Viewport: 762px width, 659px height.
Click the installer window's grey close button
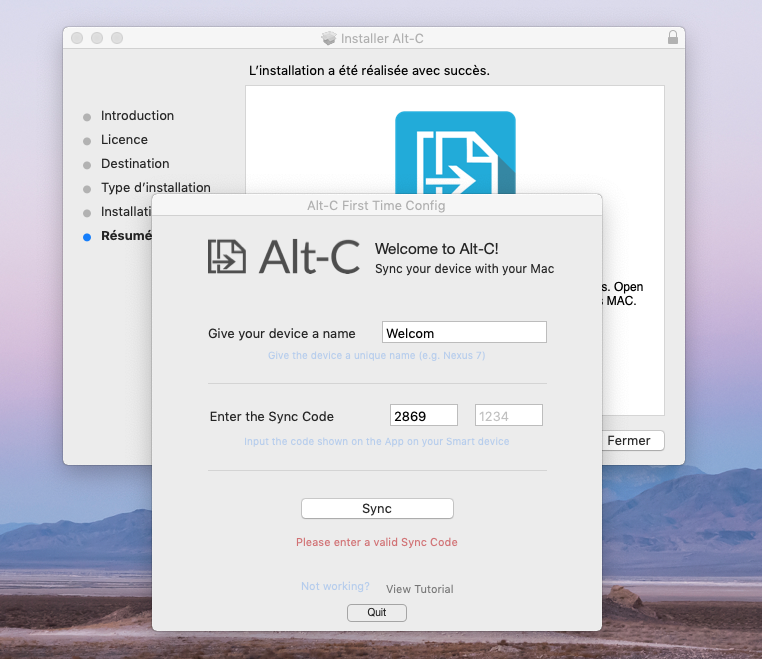click(x=77, y=38)
